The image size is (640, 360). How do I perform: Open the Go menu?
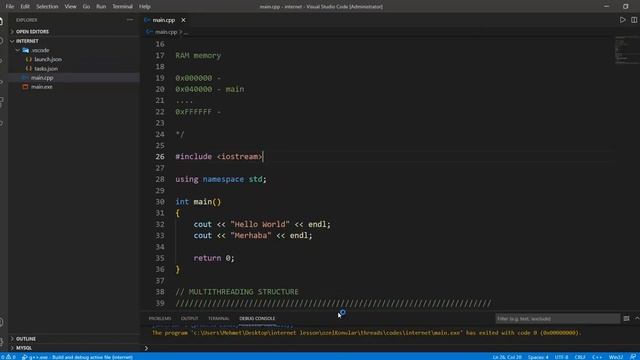point(86,7)
